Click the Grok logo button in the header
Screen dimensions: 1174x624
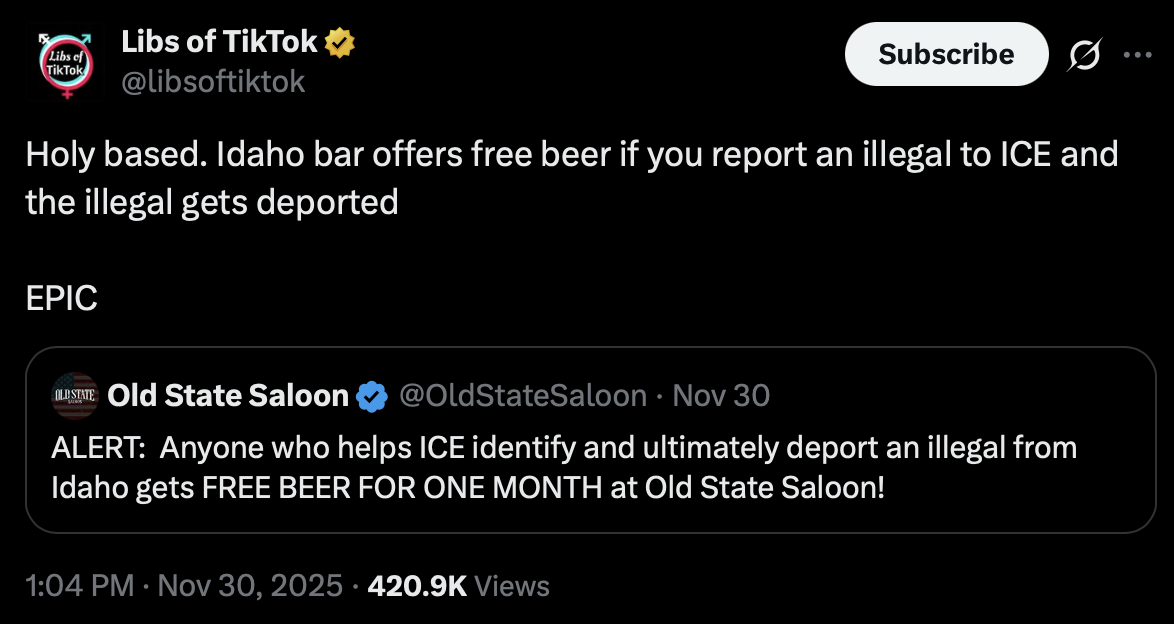[x=1083, y=54]
